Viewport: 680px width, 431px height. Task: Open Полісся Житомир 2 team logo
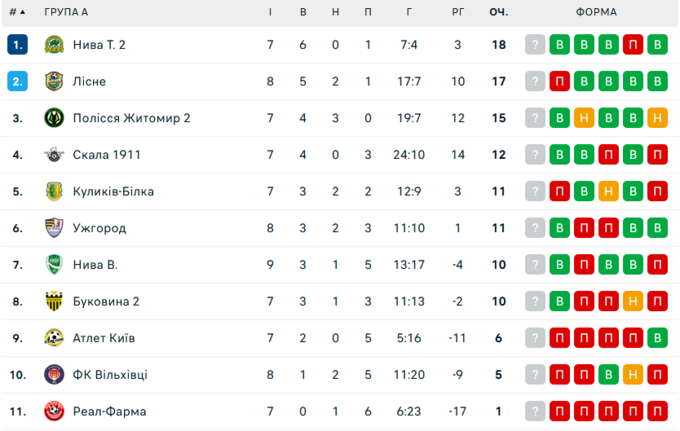coord(54,118)
